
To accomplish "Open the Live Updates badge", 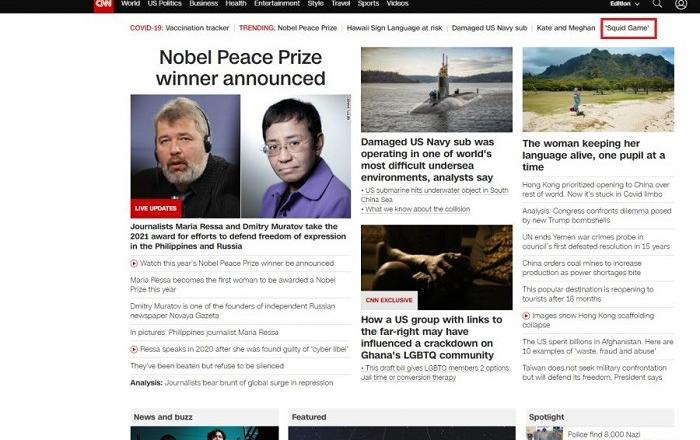I will tap(156, 208).
